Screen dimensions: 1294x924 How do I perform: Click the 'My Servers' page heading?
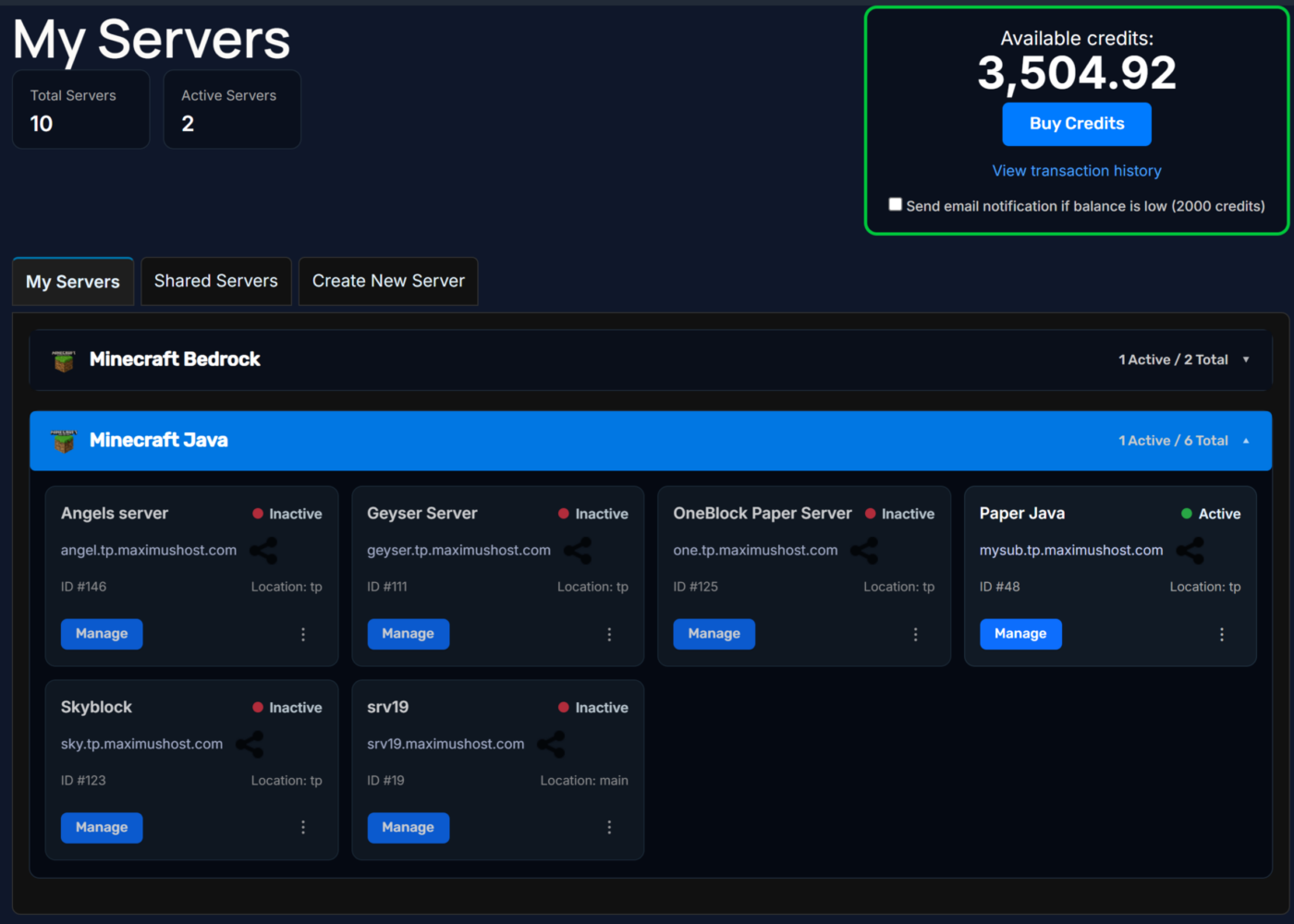(x=152, y=41)
